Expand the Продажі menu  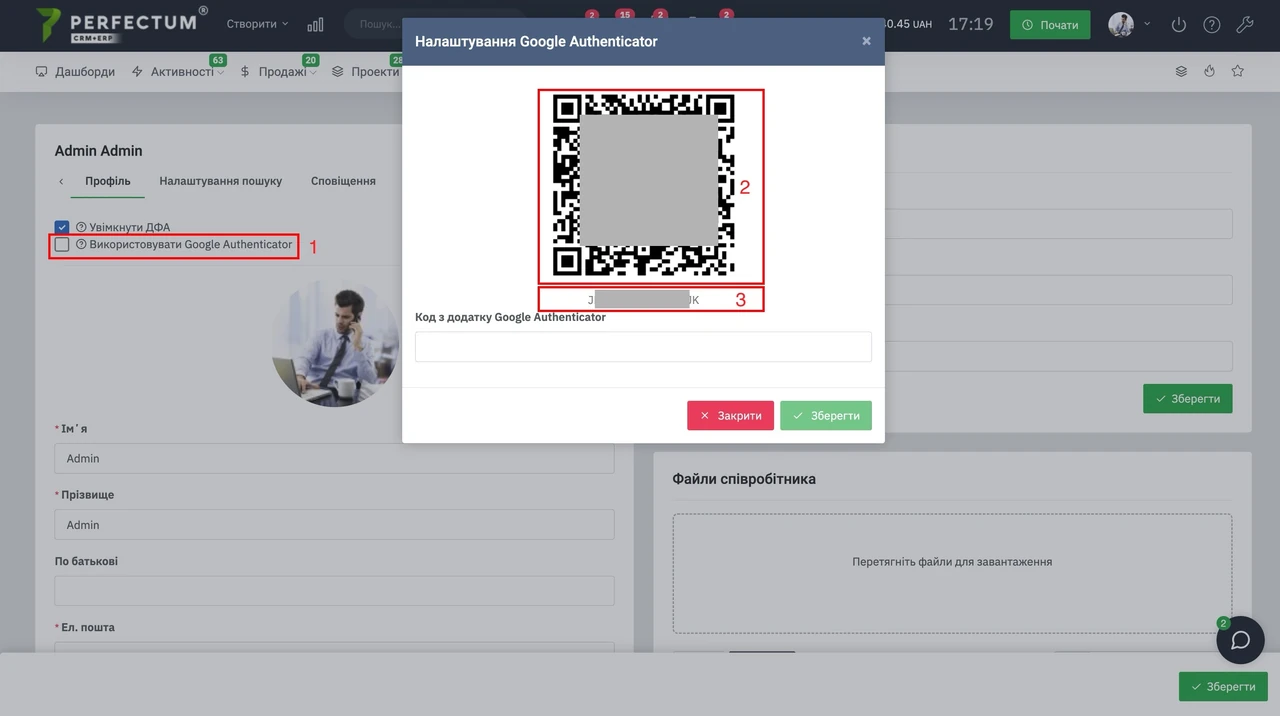(278, 72)
